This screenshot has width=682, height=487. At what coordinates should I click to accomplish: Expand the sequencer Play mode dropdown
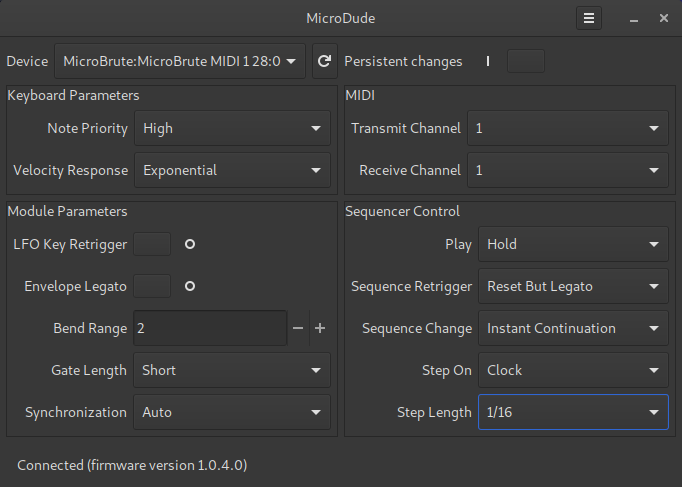click(573, 244)
